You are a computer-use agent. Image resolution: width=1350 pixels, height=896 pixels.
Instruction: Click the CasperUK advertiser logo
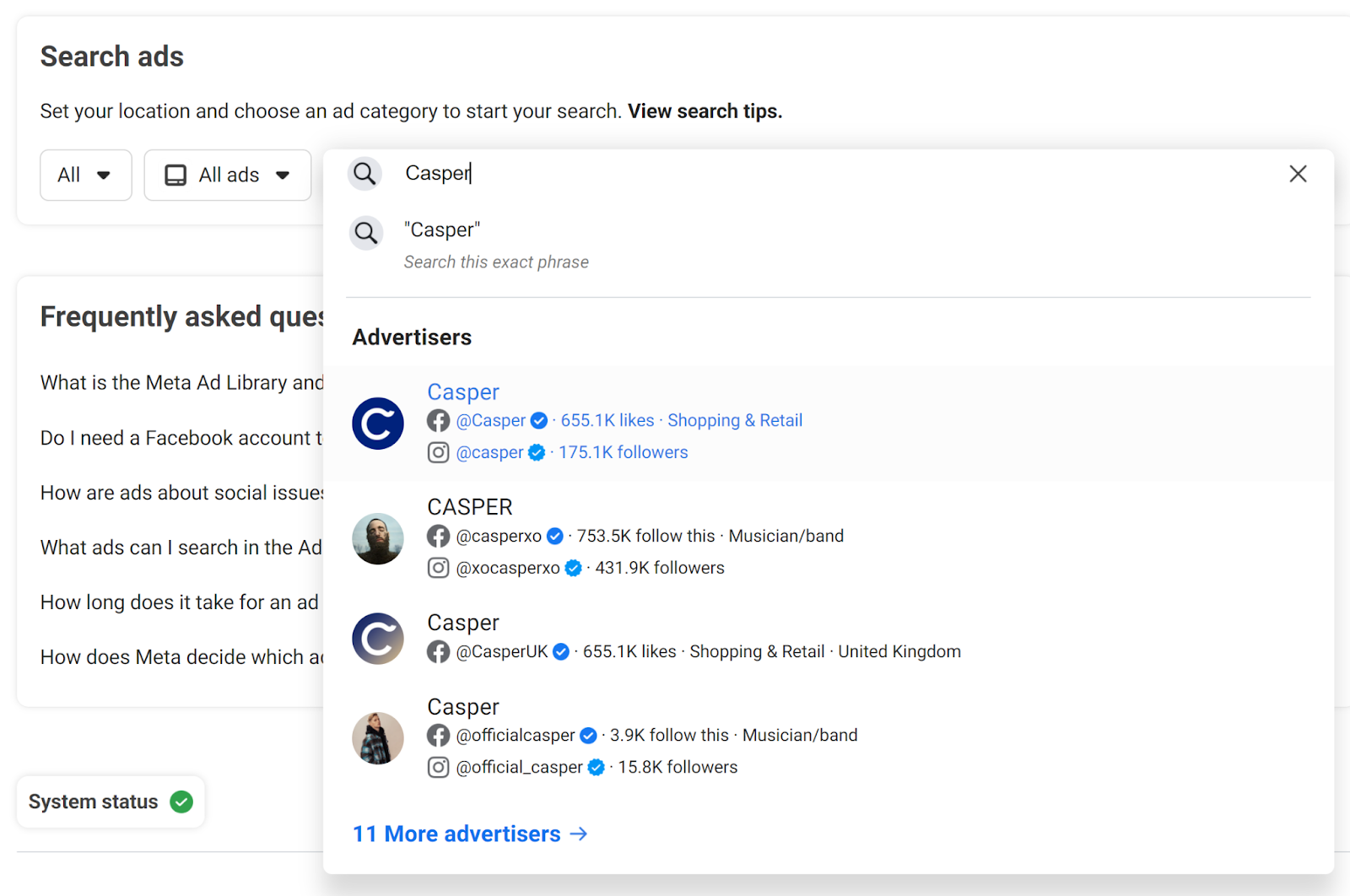click(377, 638)
